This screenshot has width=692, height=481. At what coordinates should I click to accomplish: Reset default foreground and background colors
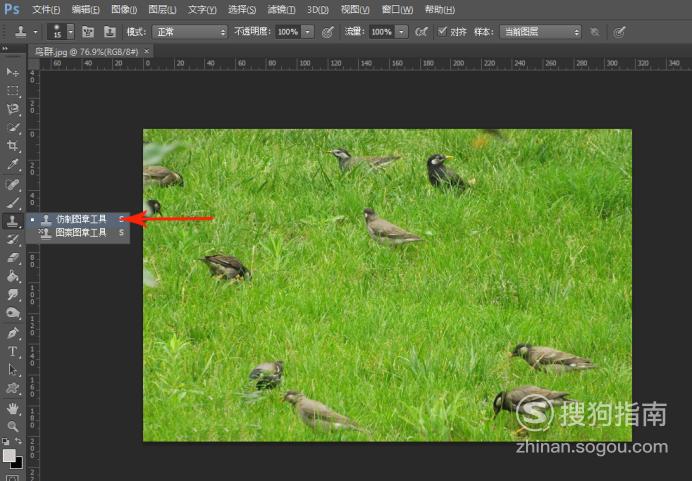click(x=5, y=441)
